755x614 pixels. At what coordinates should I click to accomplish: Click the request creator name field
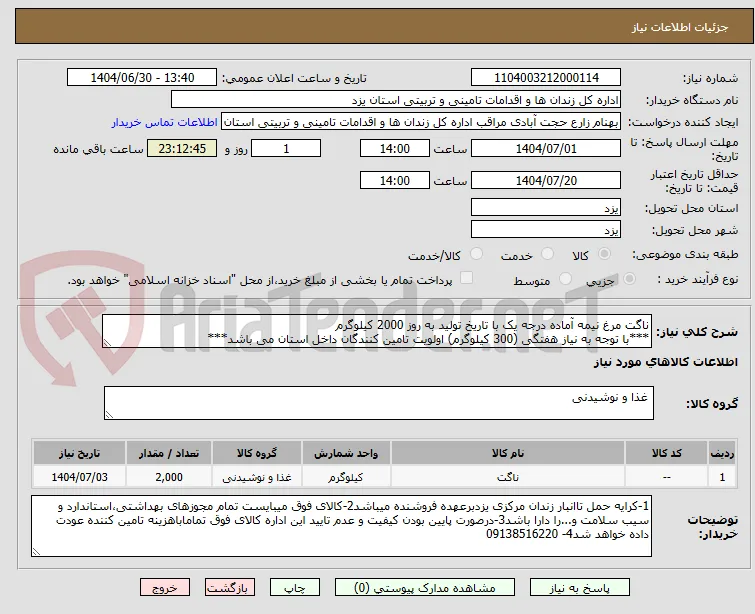pos(421,122)
